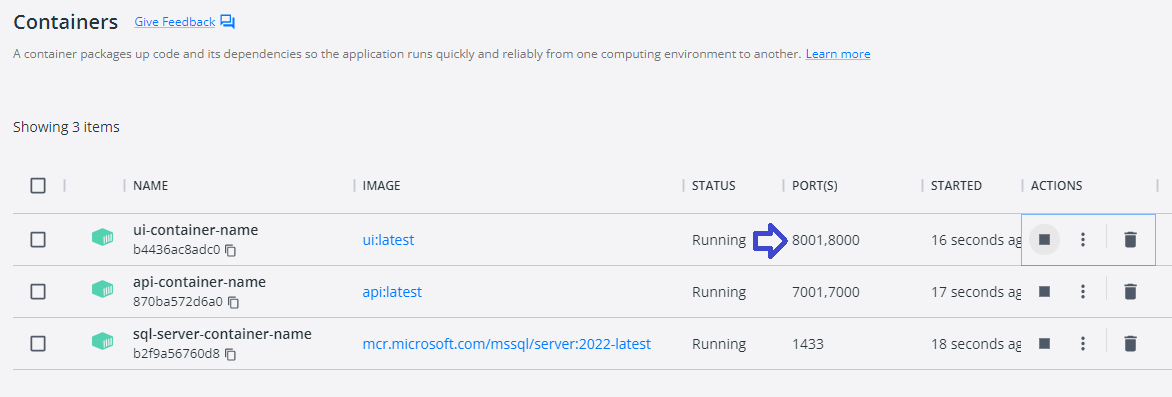Delete the sql-server-container-name container

[x=1130, y=343]
